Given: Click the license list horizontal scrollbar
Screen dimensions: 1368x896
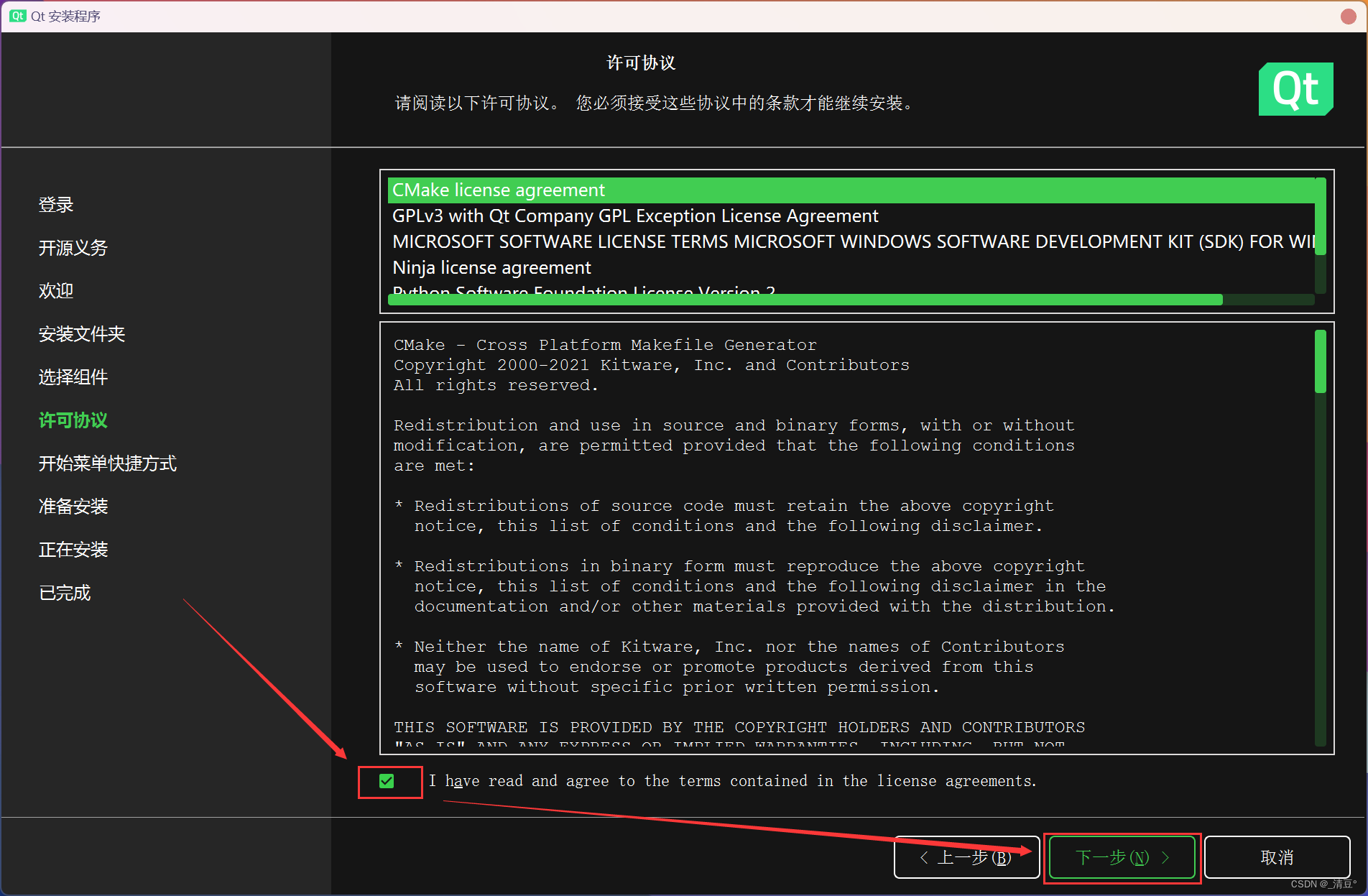Looking at the screenshot, I should pyautogui.click(x=805, y=300).
